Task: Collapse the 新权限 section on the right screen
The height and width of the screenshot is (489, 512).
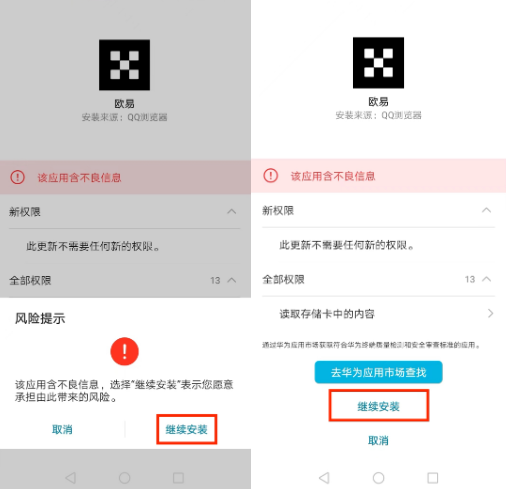Action: [486, 210]
